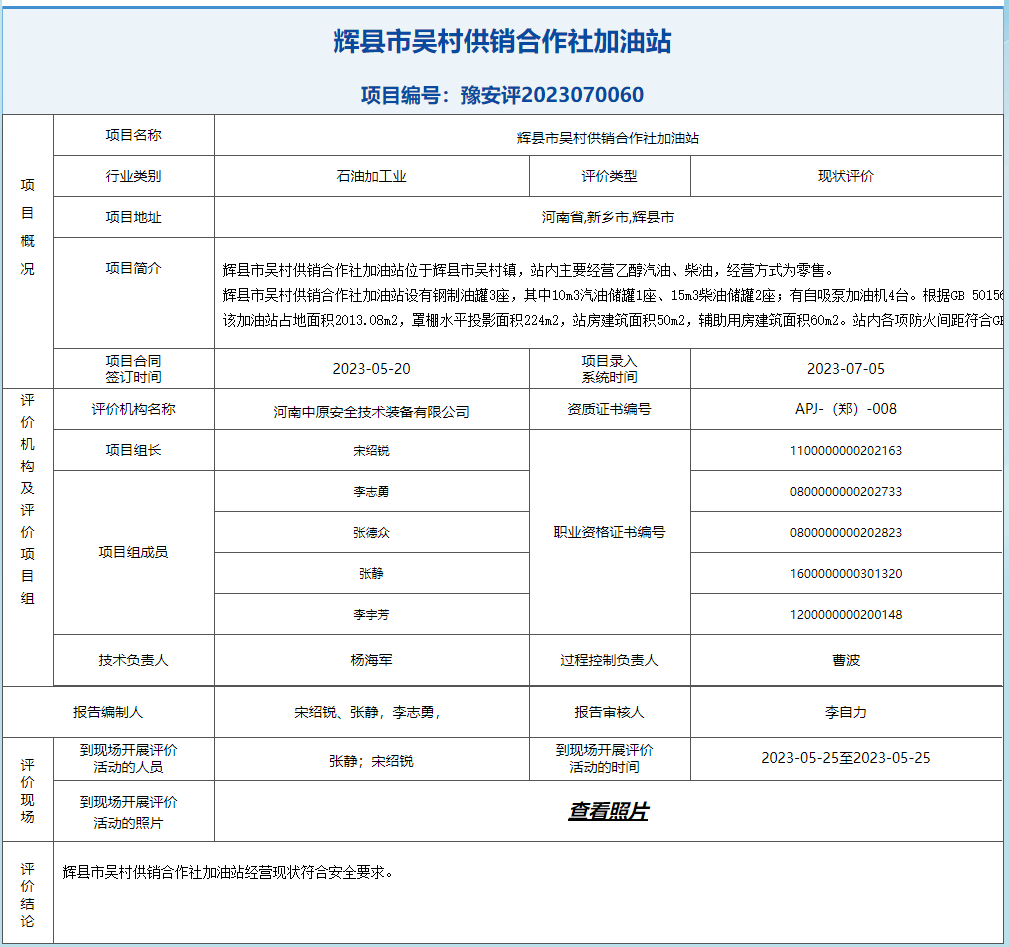Click the project name value in the table

608,138
